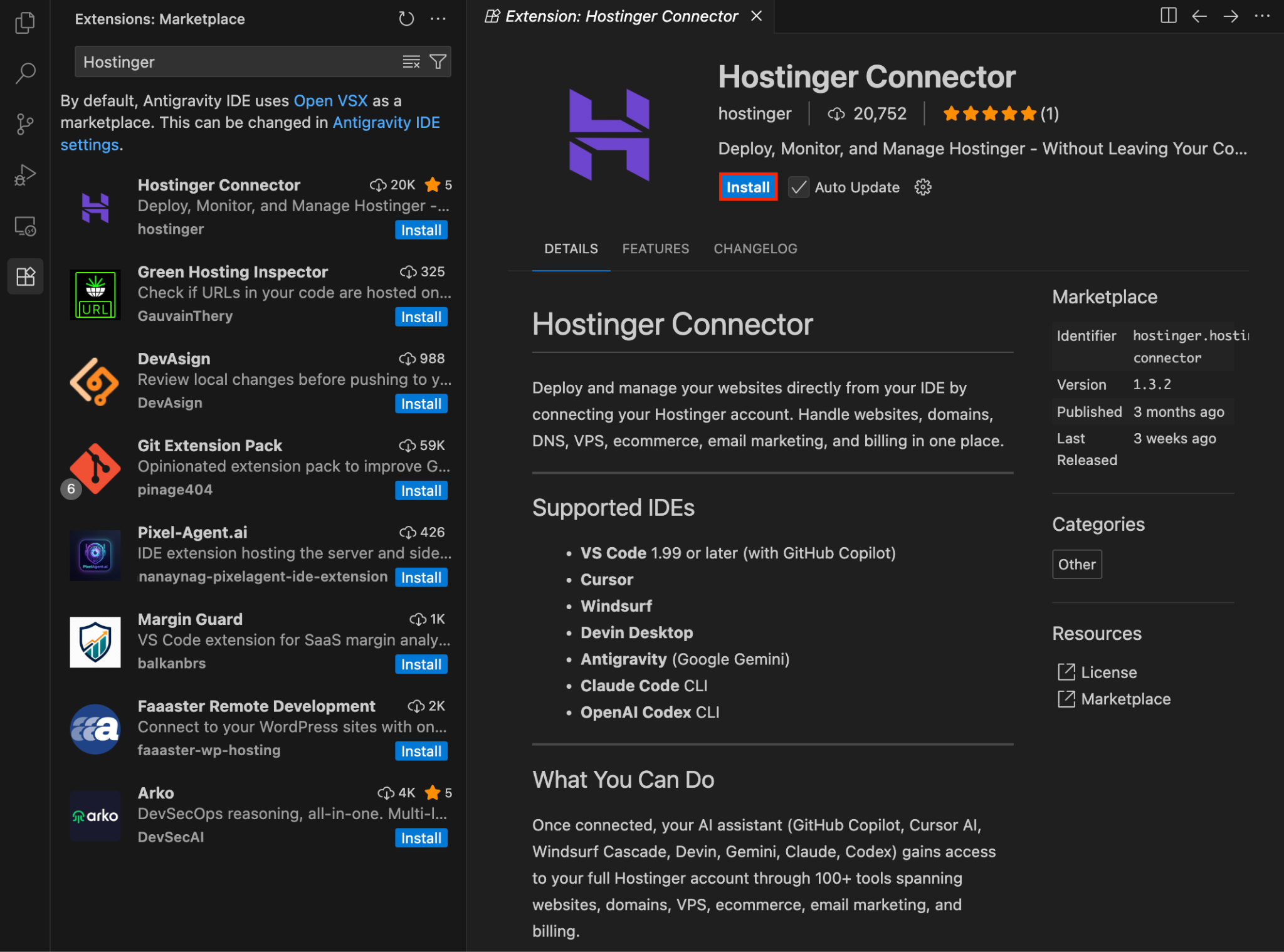Select the Extension: Hostinger Connector tab
Screen dimensions: 1284x952
coord(621,16)
